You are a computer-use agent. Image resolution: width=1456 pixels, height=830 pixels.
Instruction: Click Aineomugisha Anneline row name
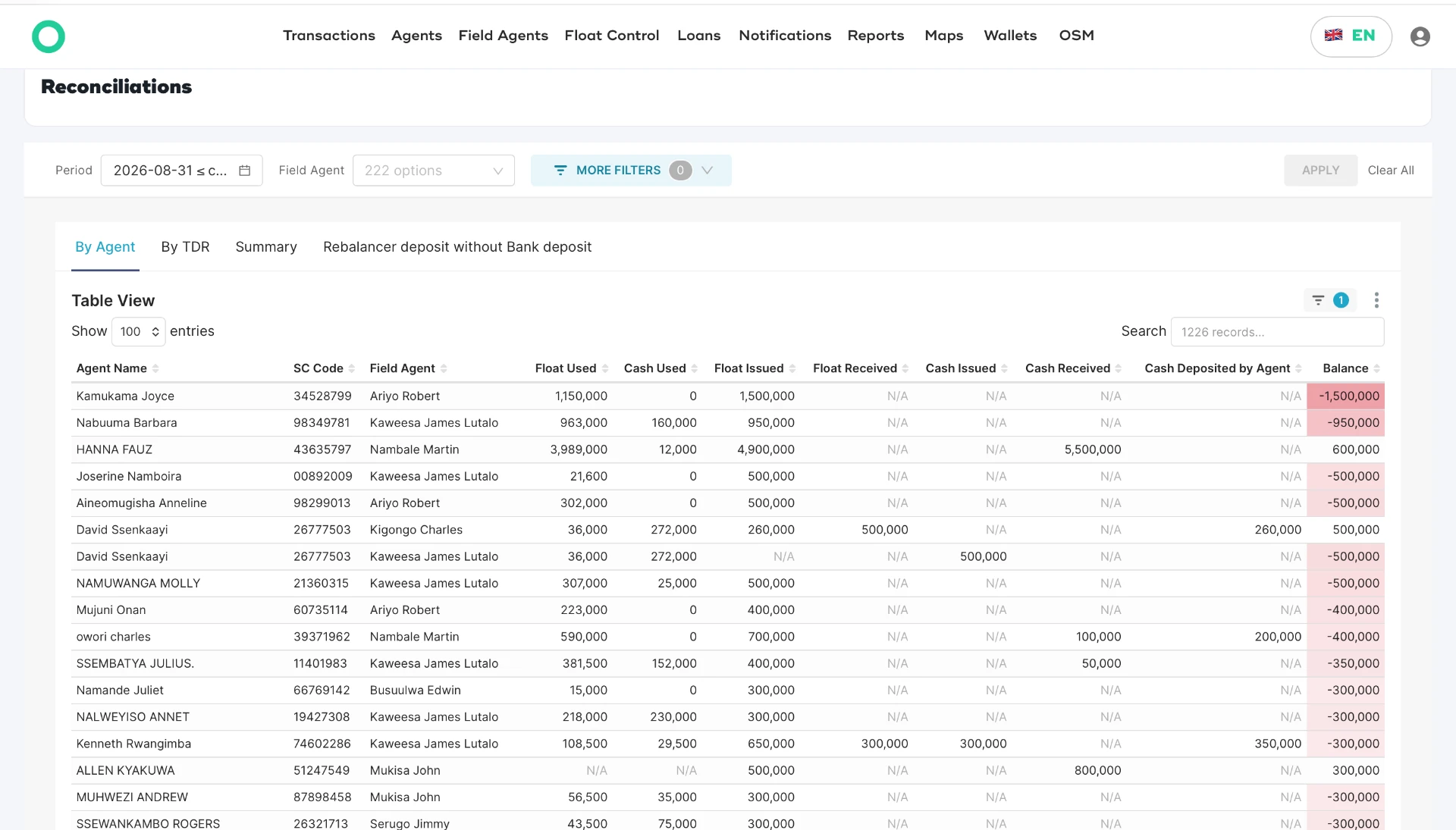[x=141, y=503]
